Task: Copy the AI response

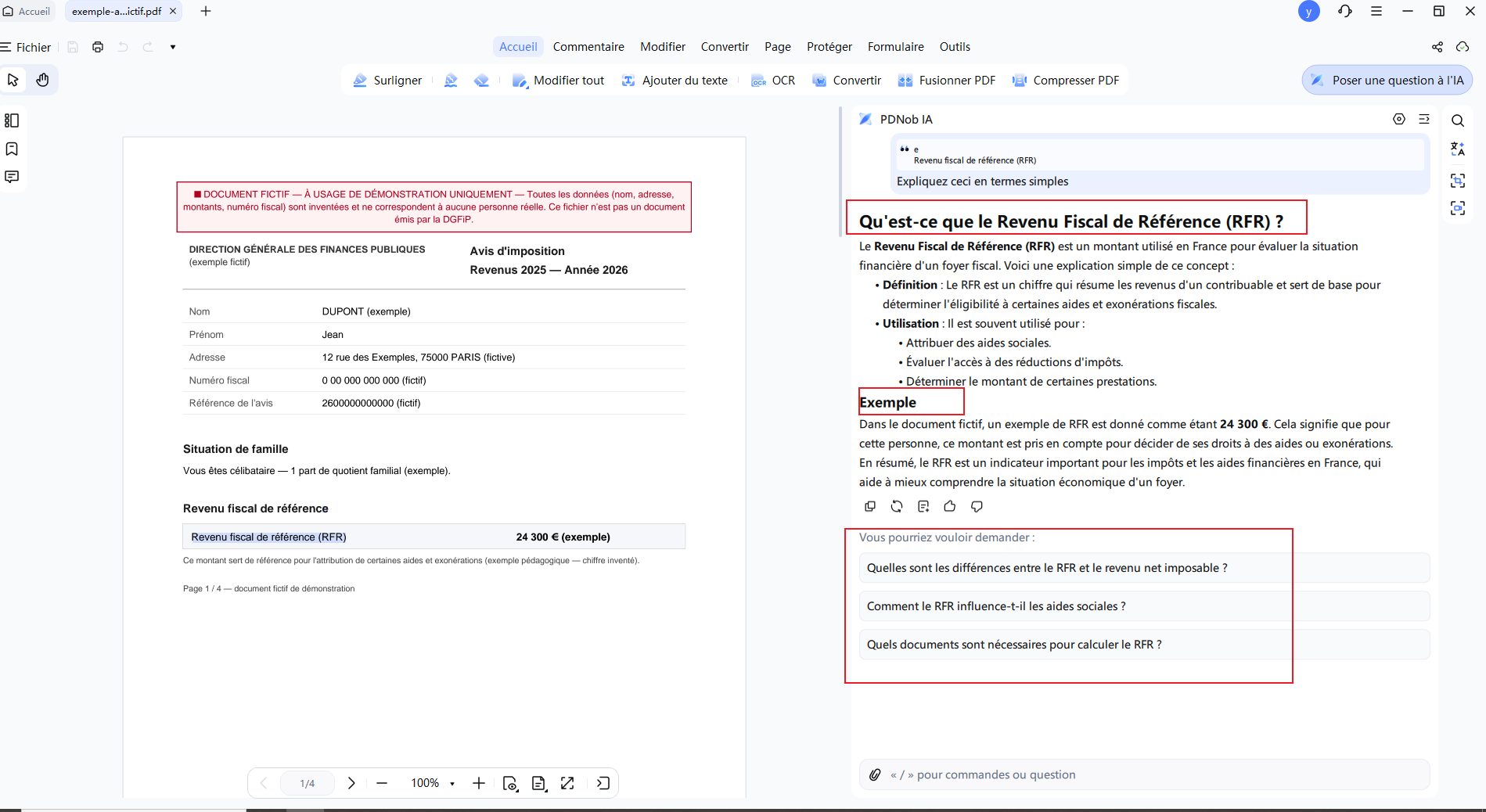Action: (x=870, y=506)
